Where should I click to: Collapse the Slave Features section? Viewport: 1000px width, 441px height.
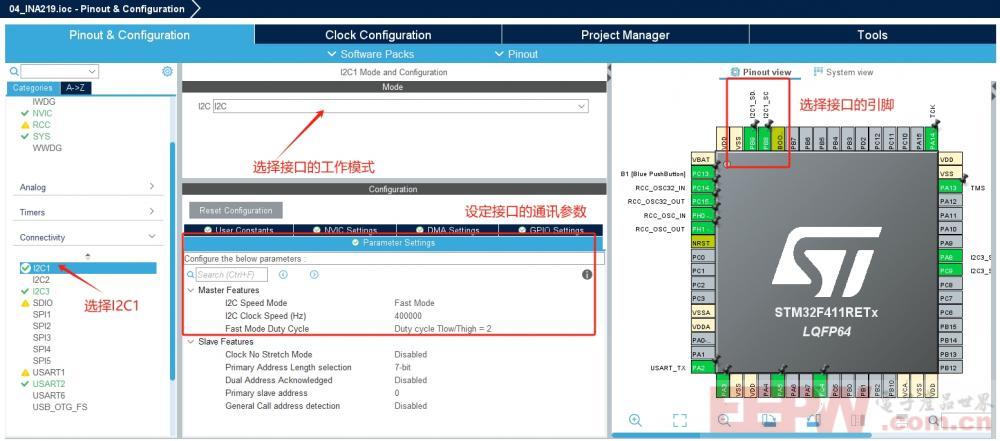click(x=191, y=341)
